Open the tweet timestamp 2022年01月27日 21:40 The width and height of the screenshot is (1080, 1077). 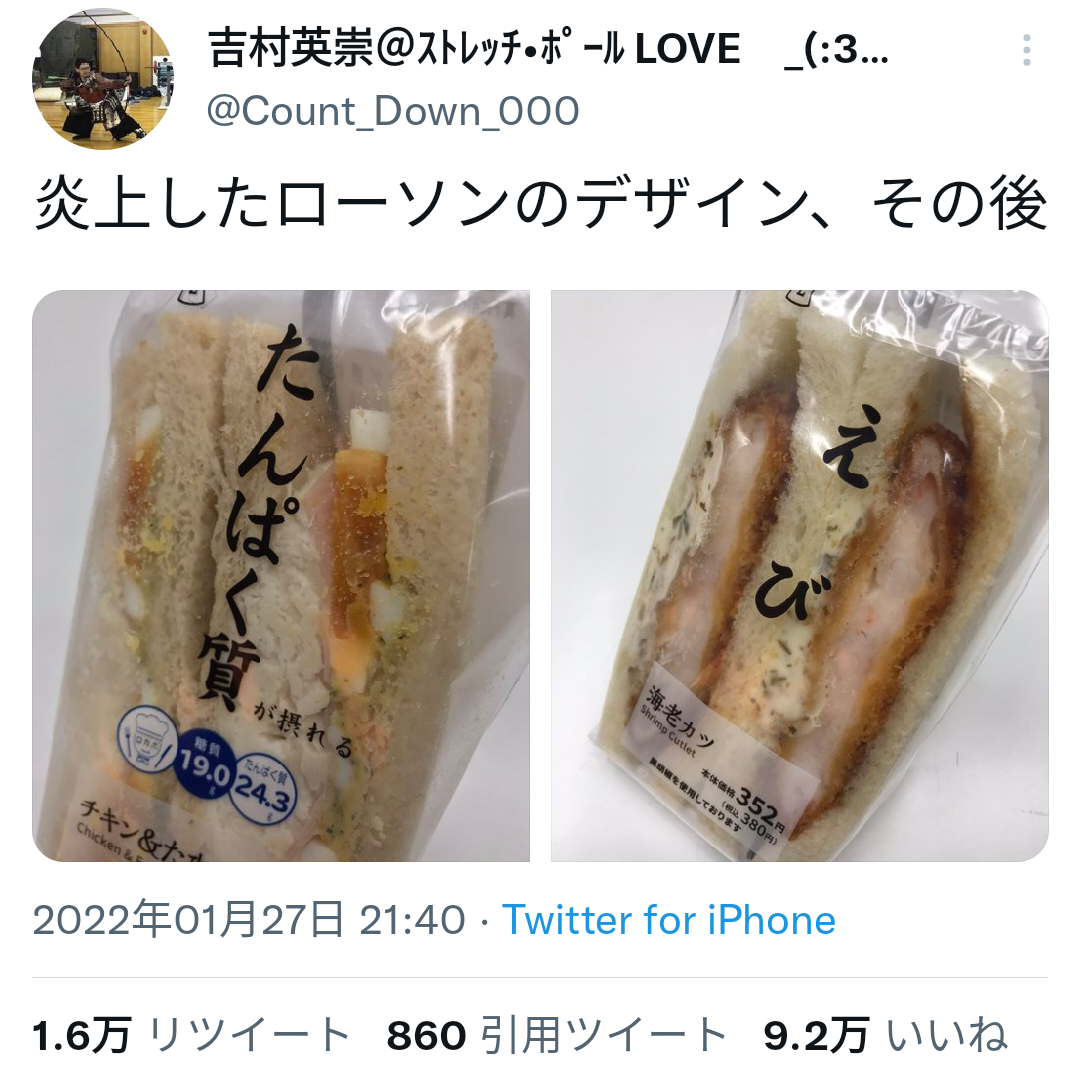pos(249,920)
